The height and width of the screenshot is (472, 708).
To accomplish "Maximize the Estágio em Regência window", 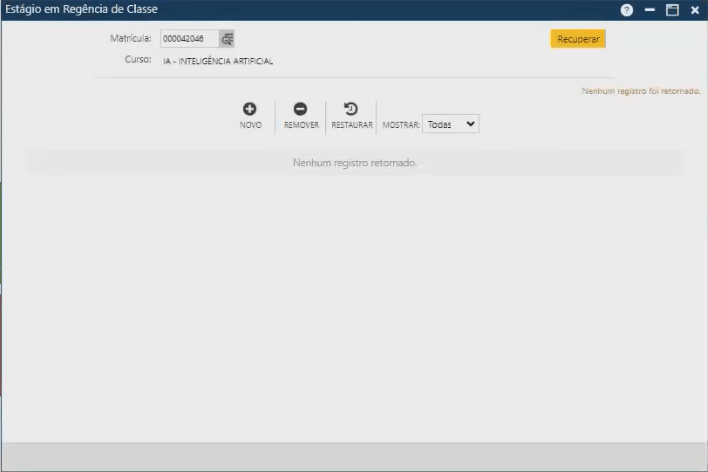I will (672, 10).
